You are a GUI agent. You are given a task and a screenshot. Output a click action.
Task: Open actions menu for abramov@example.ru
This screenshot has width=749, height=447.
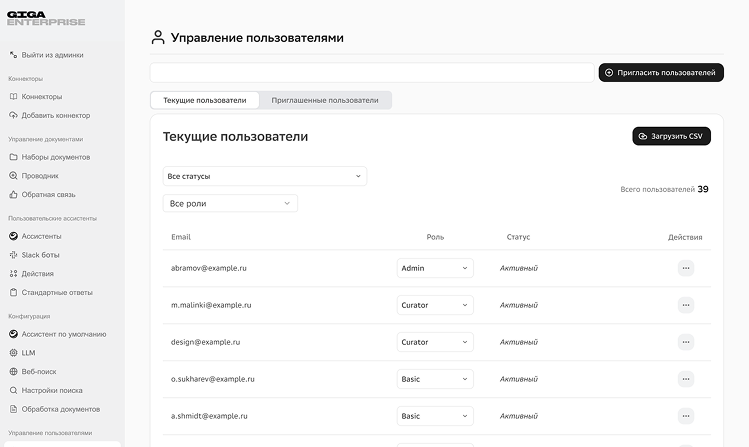(685, 268)
